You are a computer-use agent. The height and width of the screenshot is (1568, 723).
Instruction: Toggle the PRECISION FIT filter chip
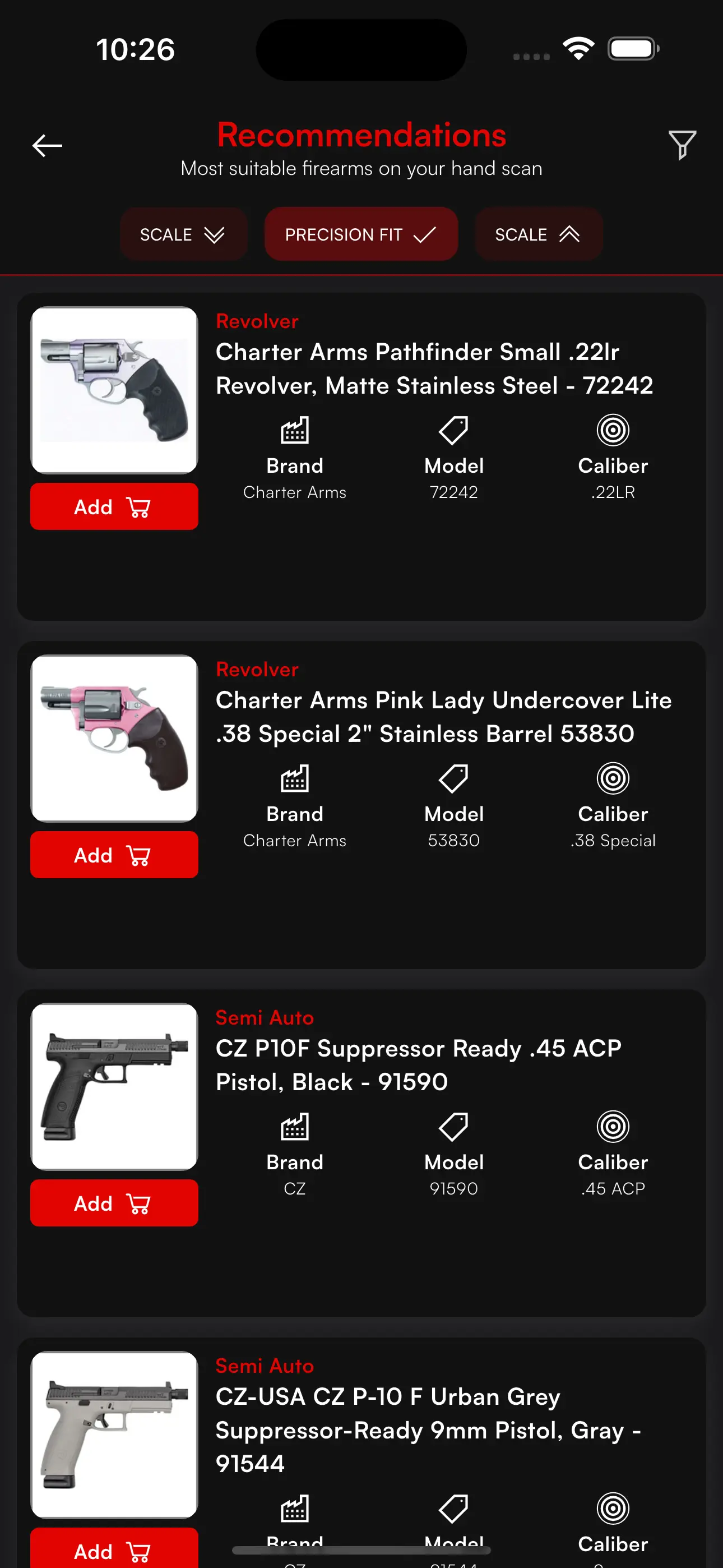361,234
